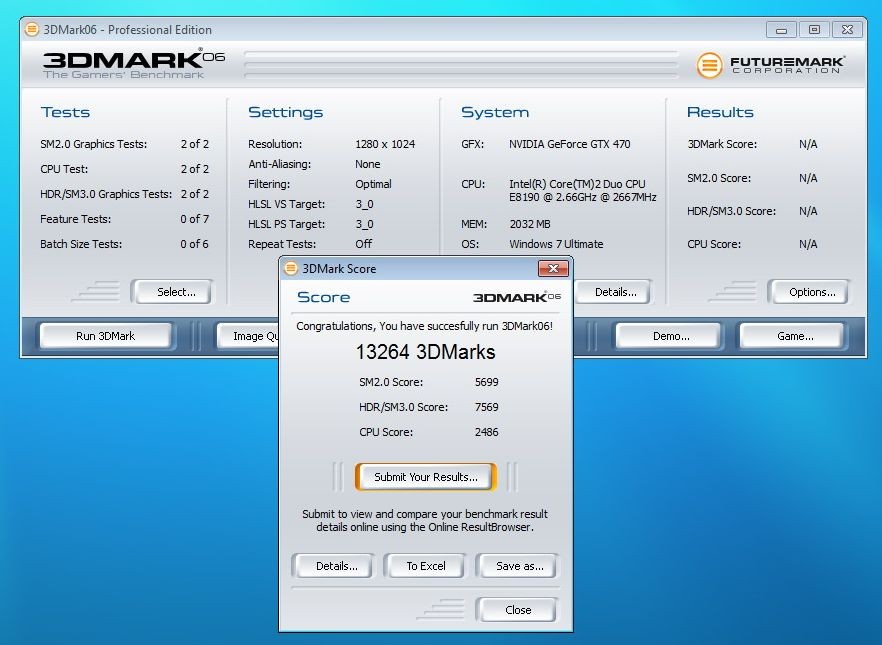Viewport: 882px width, 645px height.
Task: Dismiss the dialog with Close button
Action: click(x=517, y=610)
